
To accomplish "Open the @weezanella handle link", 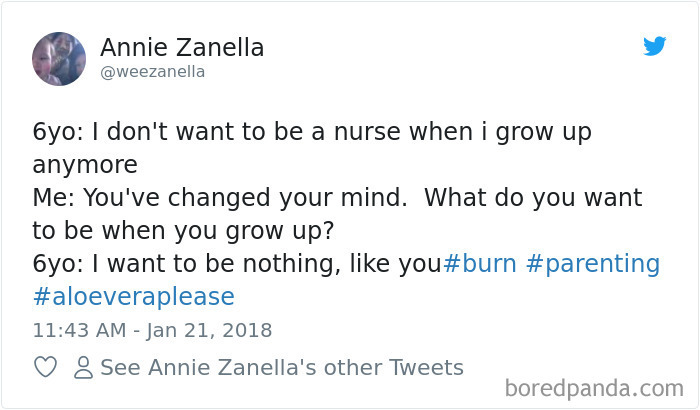I will pos(152,71).
